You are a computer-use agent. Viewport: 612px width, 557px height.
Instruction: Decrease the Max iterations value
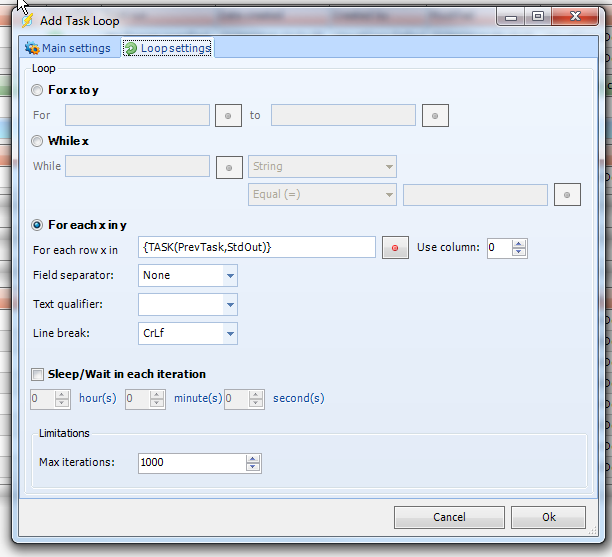pyautogui.click(x=253, y=467)
